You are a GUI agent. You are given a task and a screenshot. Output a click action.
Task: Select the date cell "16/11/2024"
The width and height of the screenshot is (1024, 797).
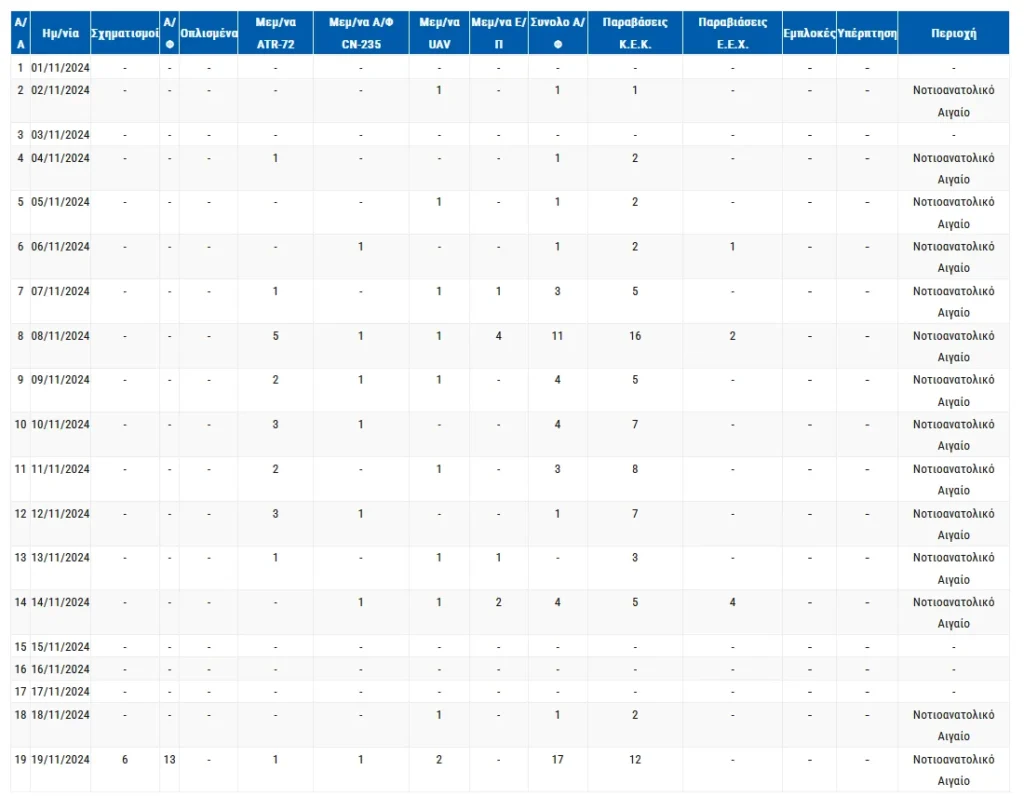tap(60, 669)
